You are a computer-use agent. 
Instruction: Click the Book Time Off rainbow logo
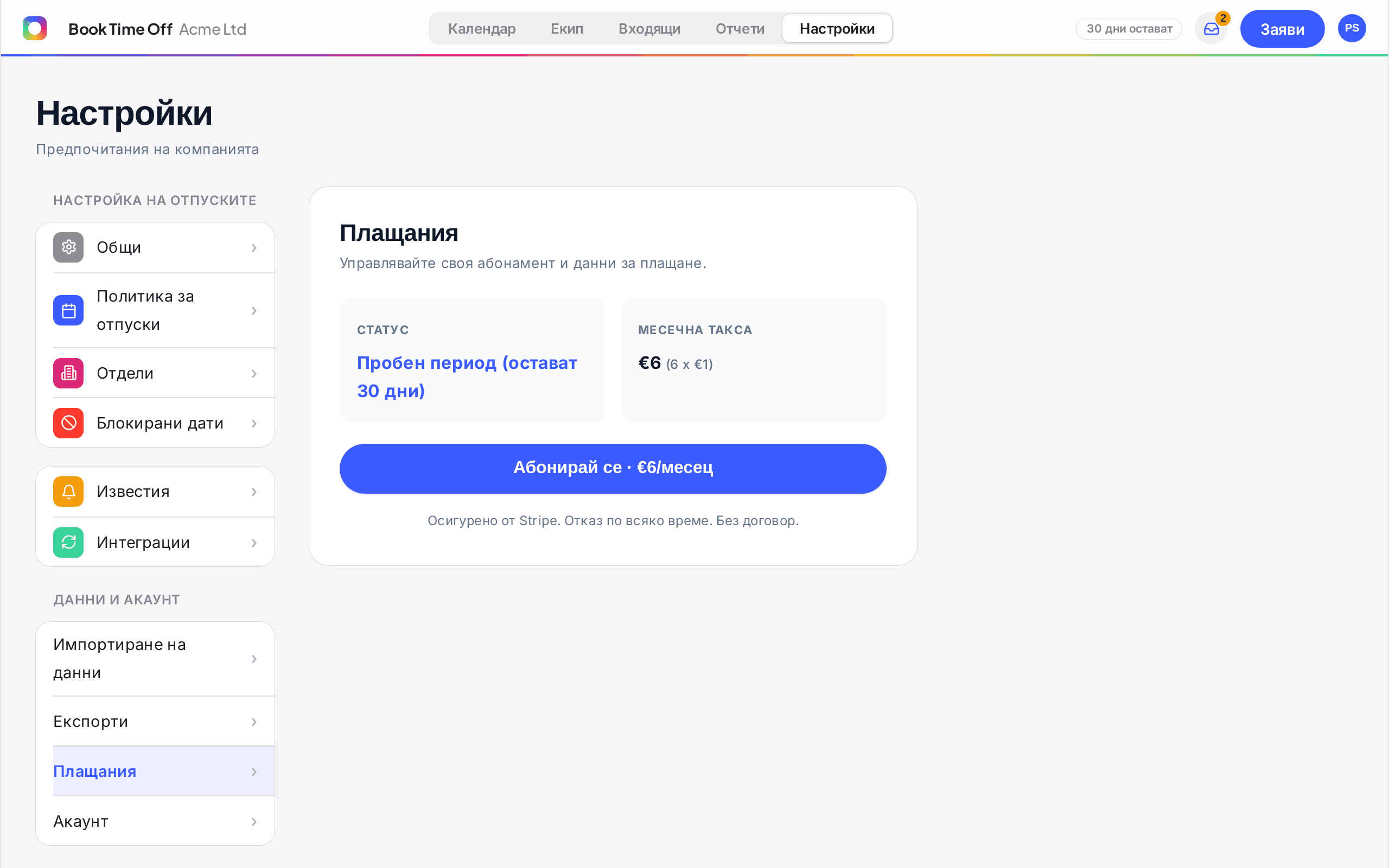34,28
